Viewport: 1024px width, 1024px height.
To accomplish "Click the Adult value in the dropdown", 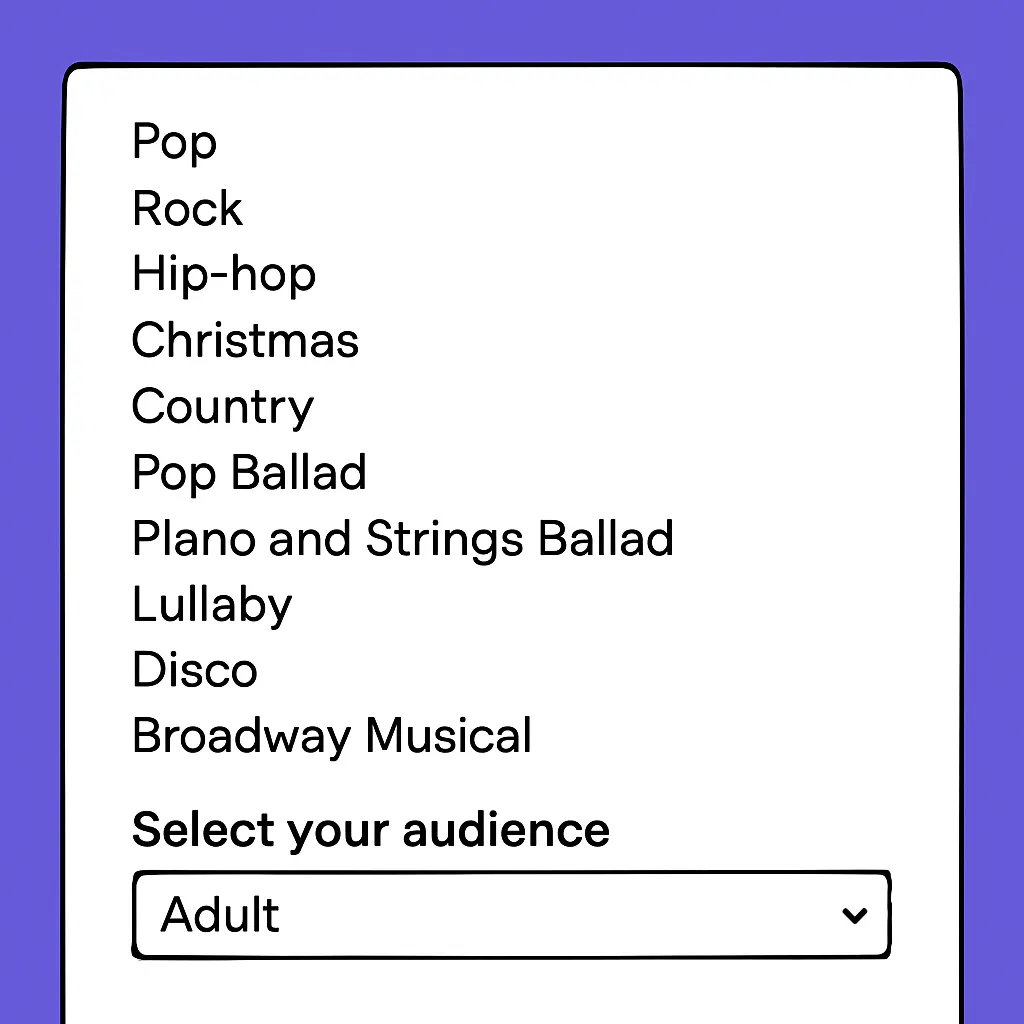I will 220,915.
